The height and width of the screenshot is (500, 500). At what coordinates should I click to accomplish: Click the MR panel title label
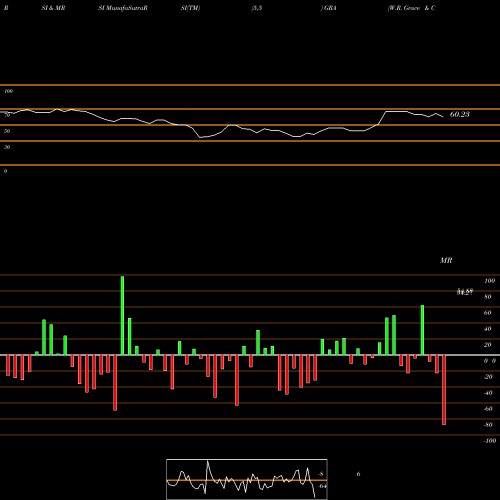click(446, 260)
